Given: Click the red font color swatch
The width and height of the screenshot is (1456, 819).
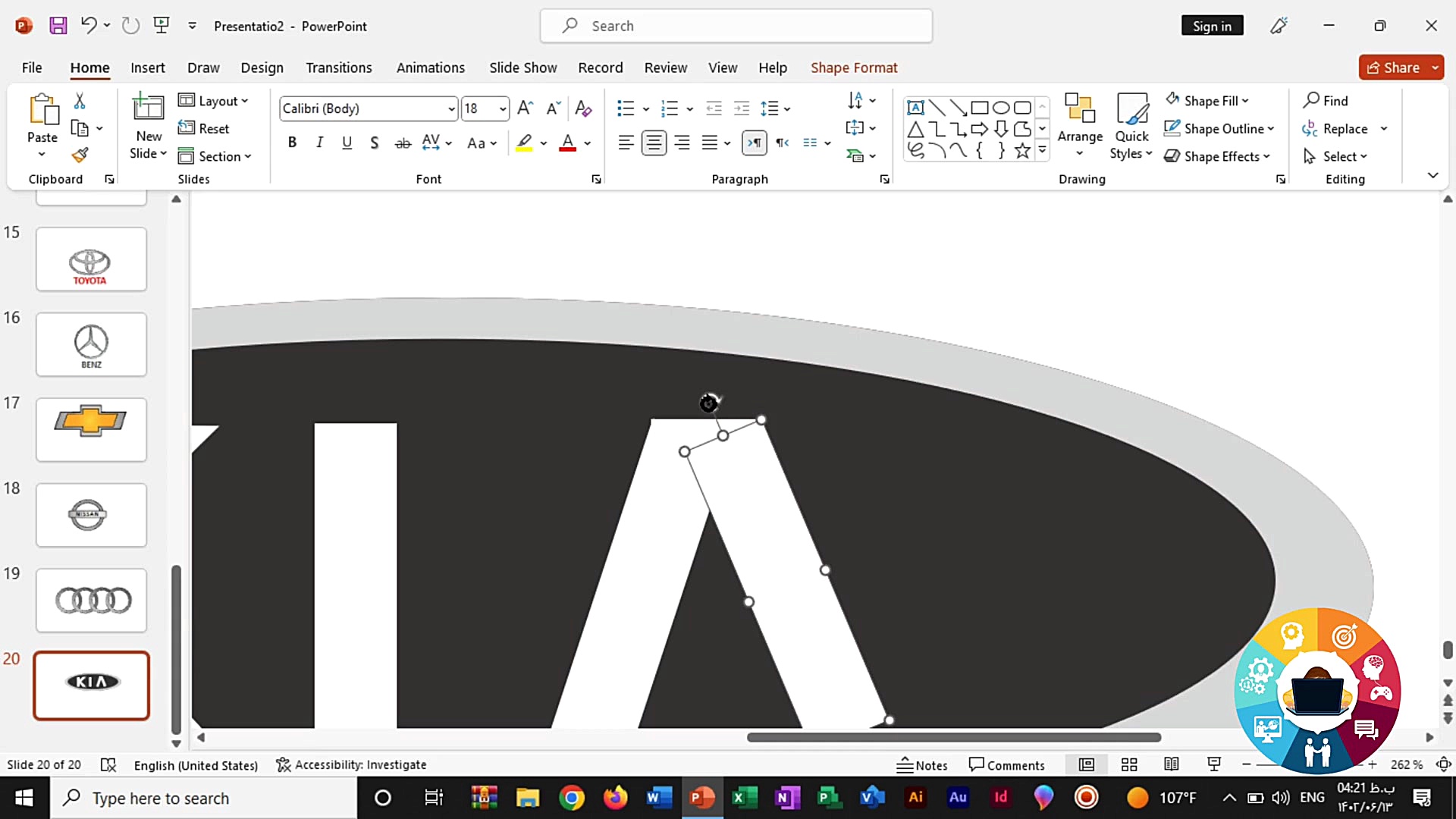Looking at the screenshot, I should coord(567,143).
